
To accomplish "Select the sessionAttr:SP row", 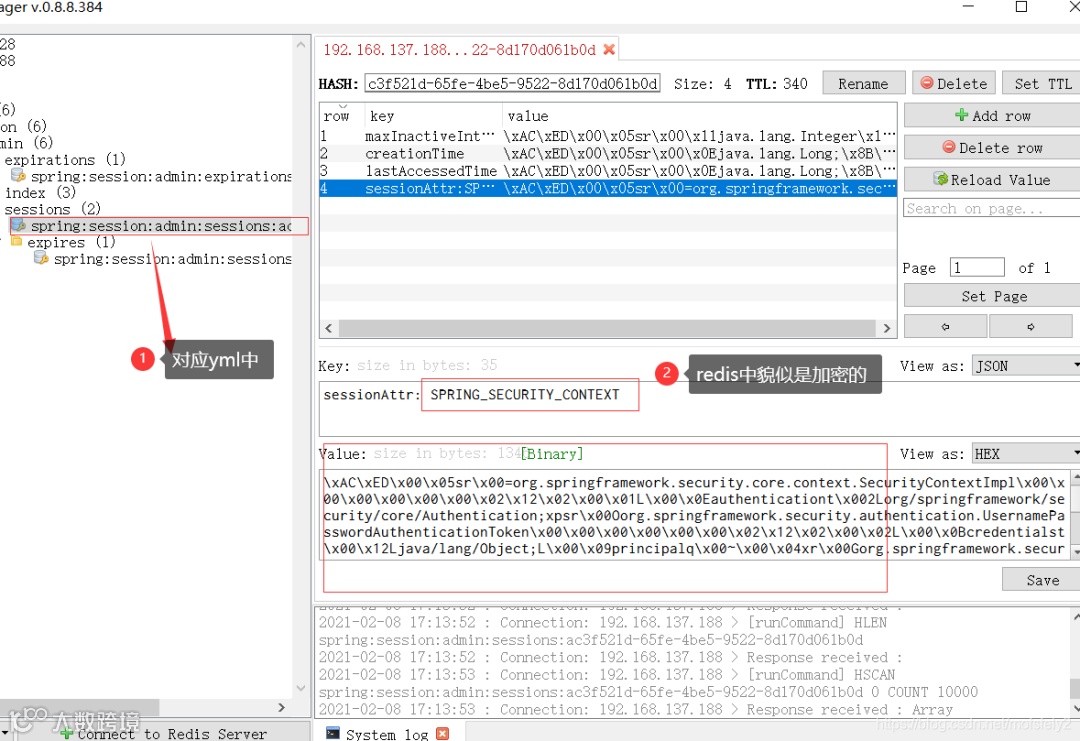I will (x=608, y=188).
